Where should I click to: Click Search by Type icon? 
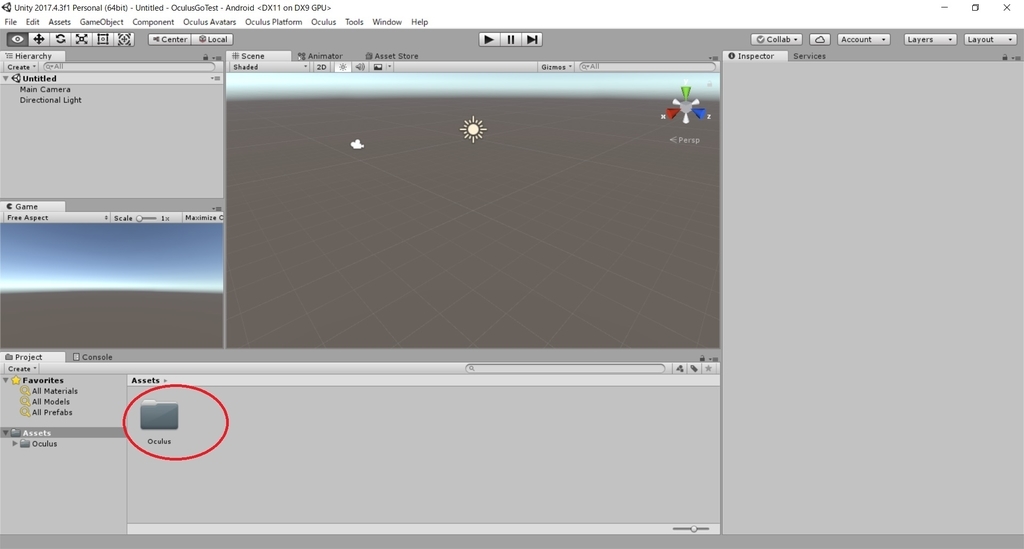point(680,368)
